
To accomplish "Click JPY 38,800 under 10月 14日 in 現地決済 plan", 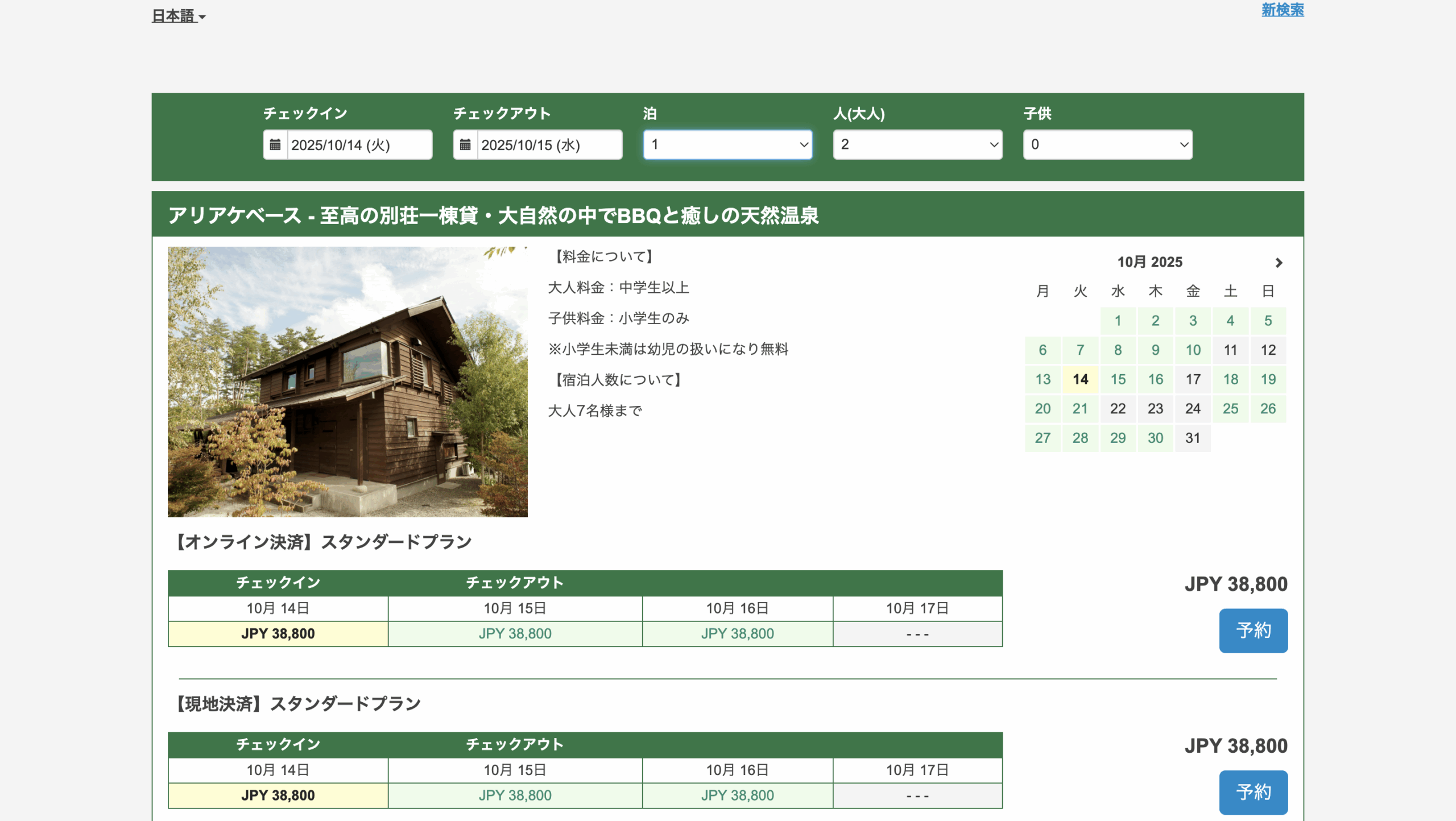I will click(x=278, y=795).
